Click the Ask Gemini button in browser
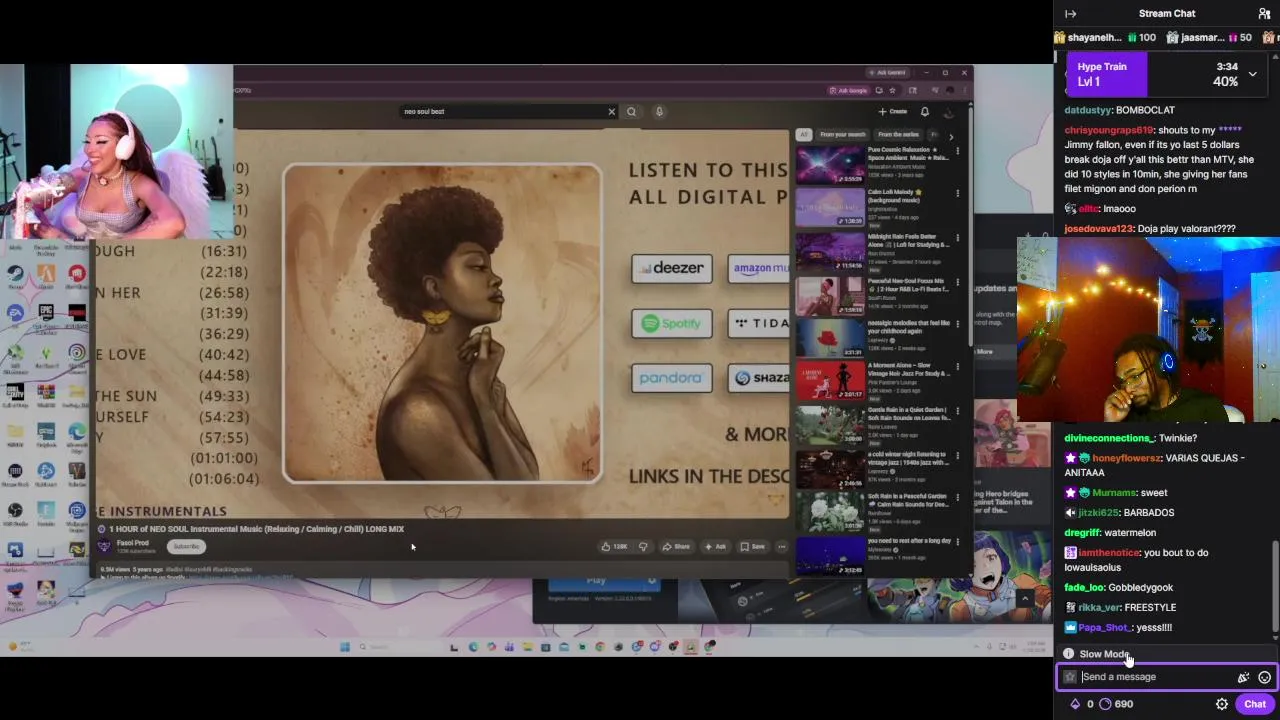Image resolution: width=1280 pixels, height=720 pixels. (886, 73)
